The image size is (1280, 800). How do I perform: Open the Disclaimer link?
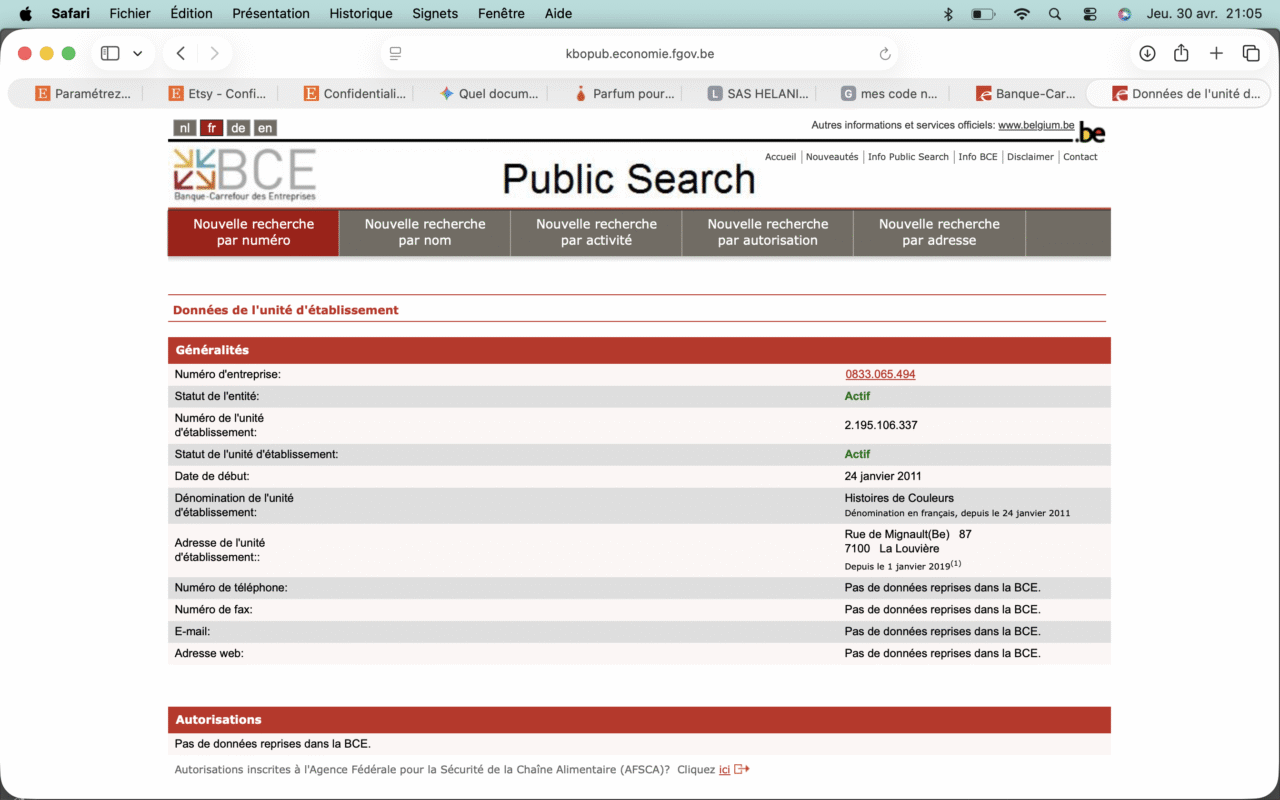[1030, 157]
